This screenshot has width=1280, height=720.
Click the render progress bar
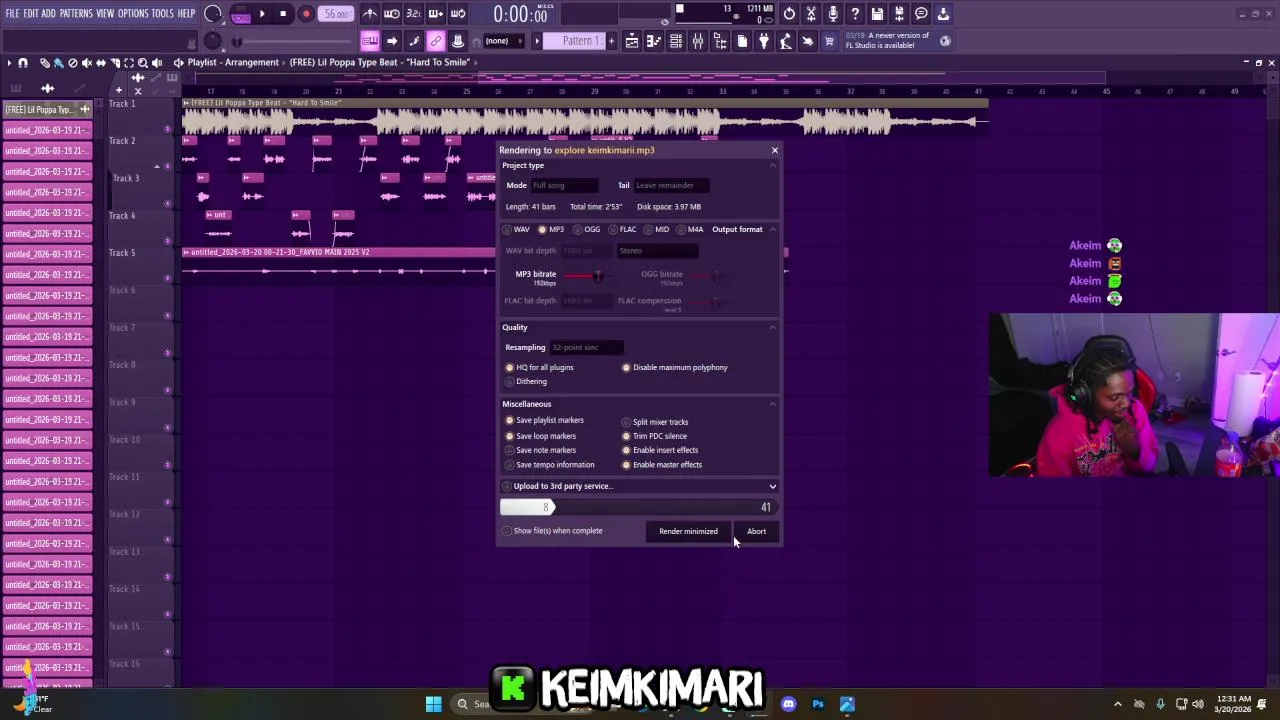639,508
